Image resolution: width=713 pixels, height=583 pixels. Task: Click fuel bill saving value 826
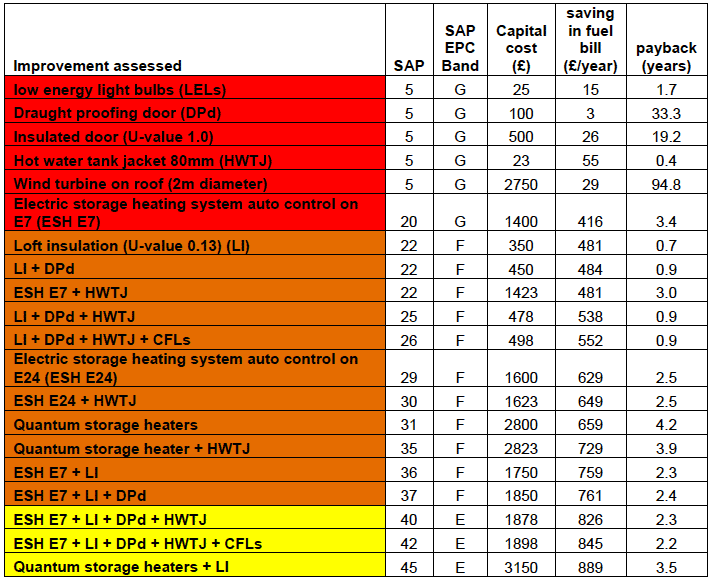590,520
